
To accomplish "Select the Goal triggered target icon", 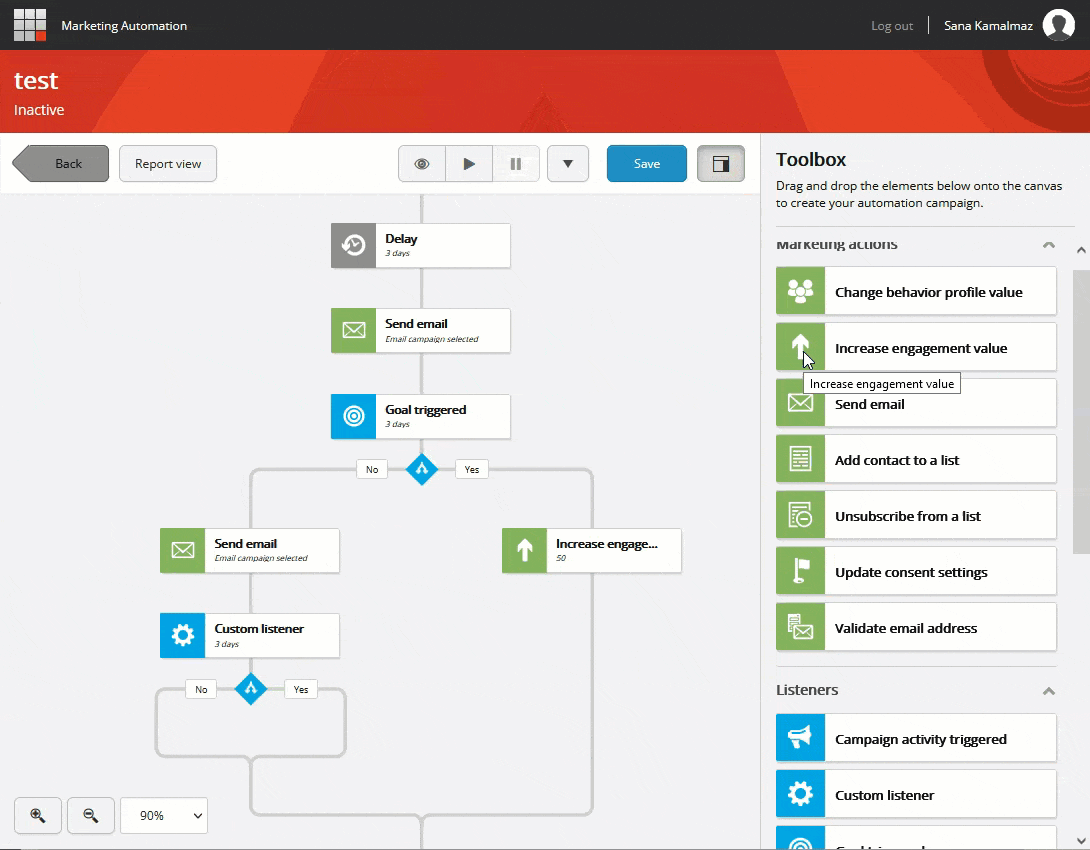I will [x=353, y=416].
